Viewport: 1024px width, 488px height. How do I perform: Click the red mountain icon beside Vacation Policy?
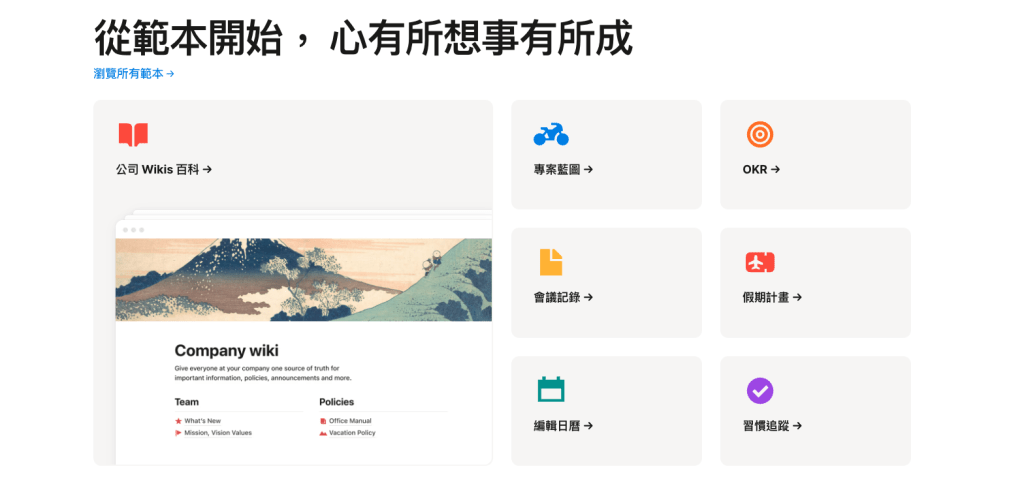click(x=323, y=432)
